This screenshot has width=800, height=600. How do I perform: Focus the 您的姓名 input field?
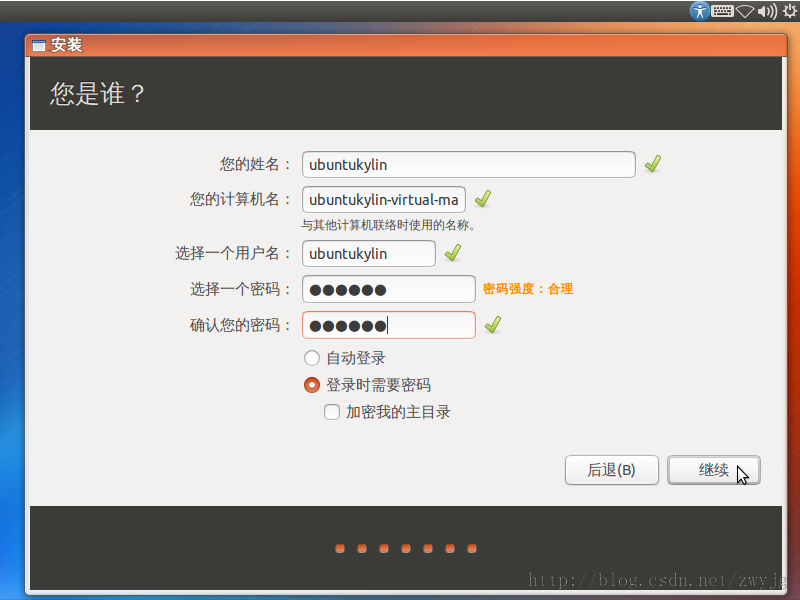(x=468, y=164)
